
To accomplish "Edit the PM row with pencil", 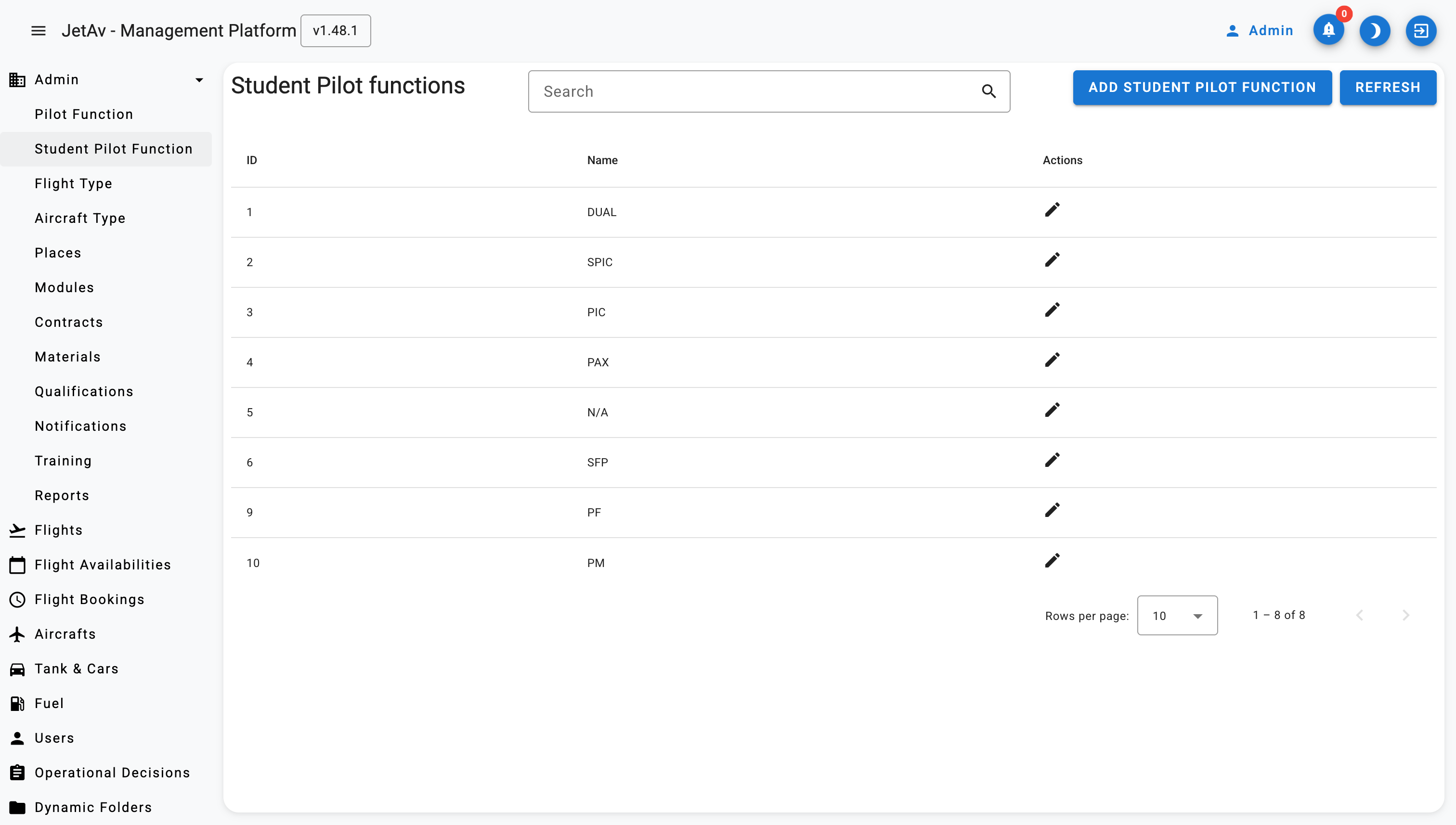I will click(1052, 561).
